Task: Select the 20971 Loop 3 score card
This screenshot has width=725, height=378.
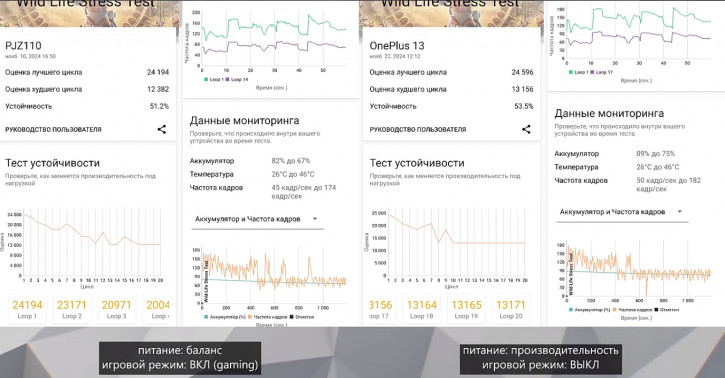Action: pyautogui.click(x=117, y=309)
